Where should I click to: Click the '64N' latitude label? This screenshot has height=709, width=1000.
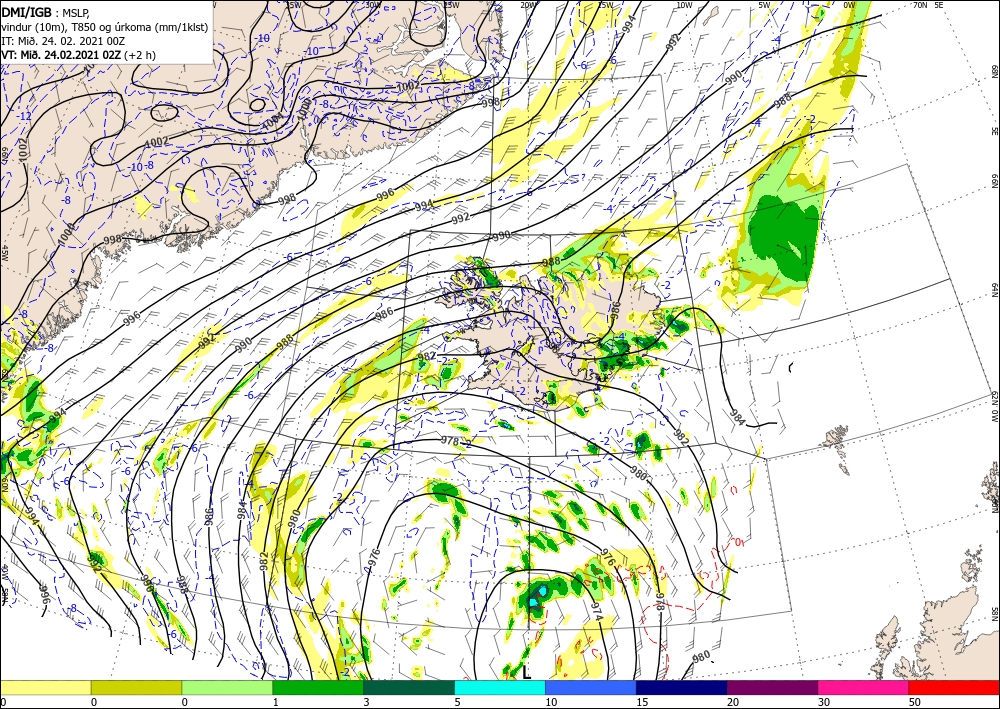[x=994, y=290]
